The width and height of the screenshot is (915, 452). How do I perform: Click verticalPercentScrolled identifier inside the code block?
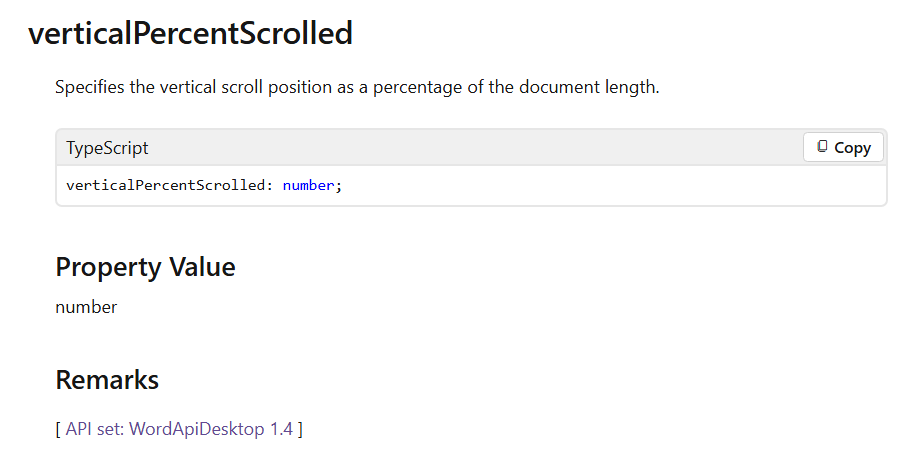click(x=165, y=185)
